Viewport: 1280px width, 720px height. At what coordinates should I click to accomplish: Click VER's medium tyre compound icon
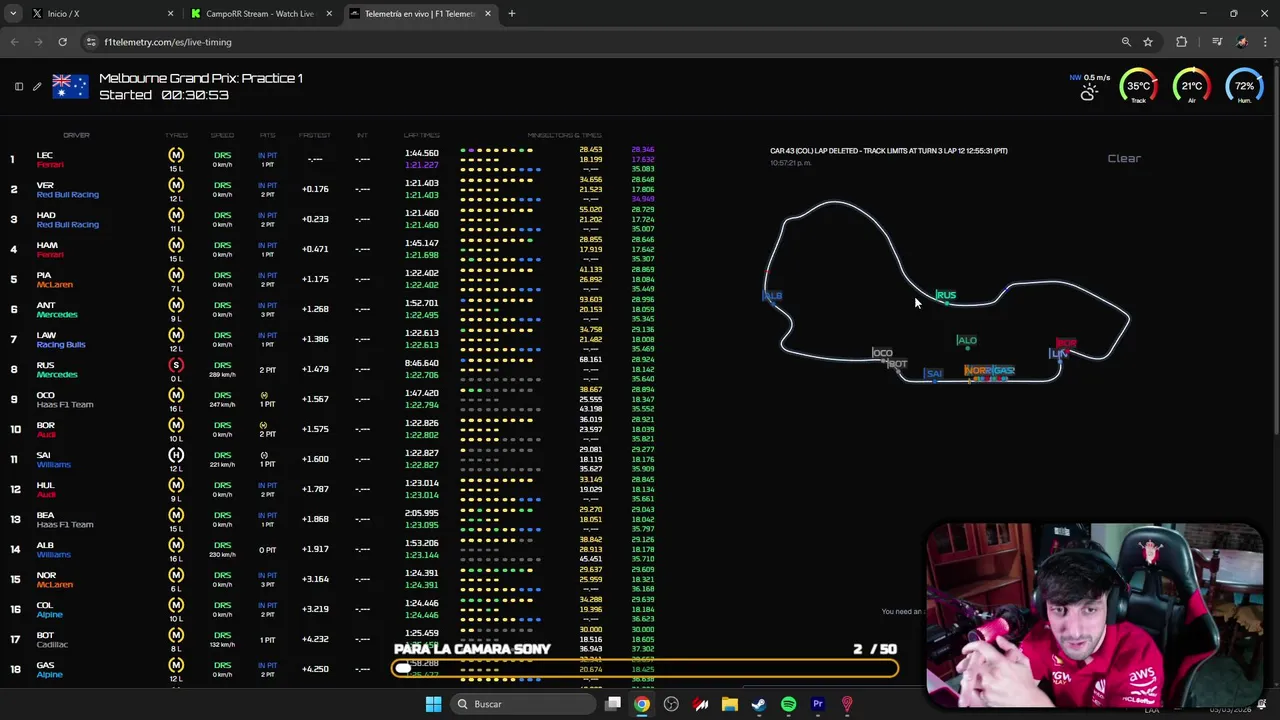tap(176, 185)
